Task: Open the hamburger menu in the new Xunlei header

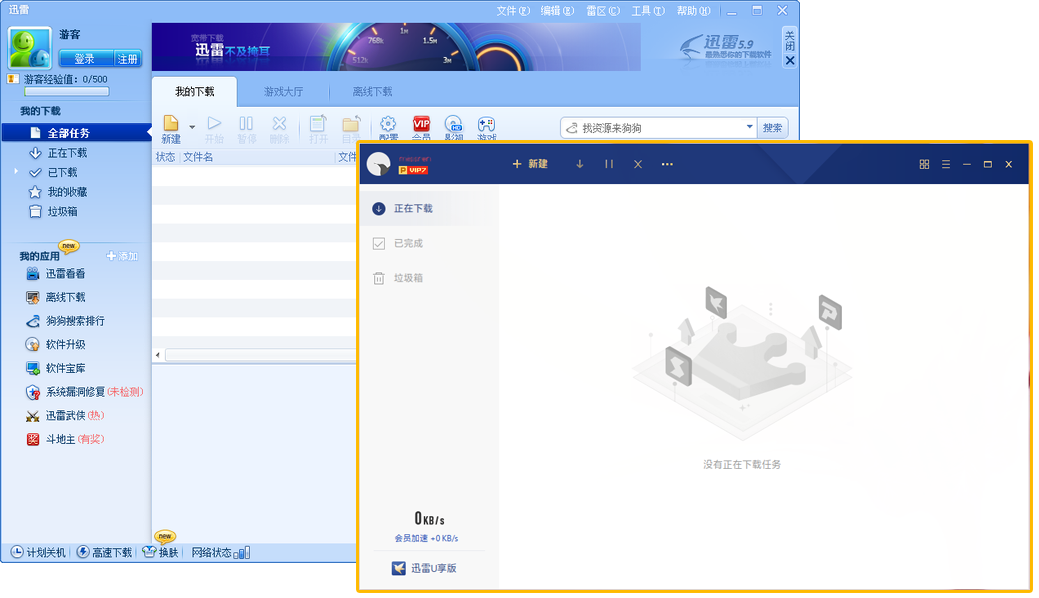Action: (946, 164)
